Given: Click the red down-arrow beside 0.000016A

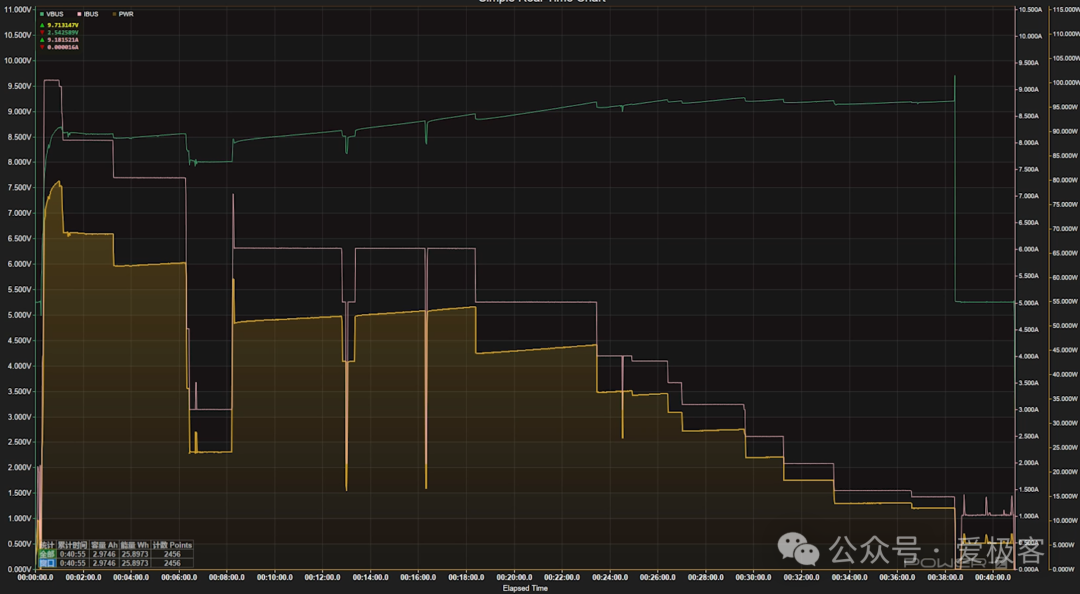Looking at the screenshot, I should [x=42, y=47].
